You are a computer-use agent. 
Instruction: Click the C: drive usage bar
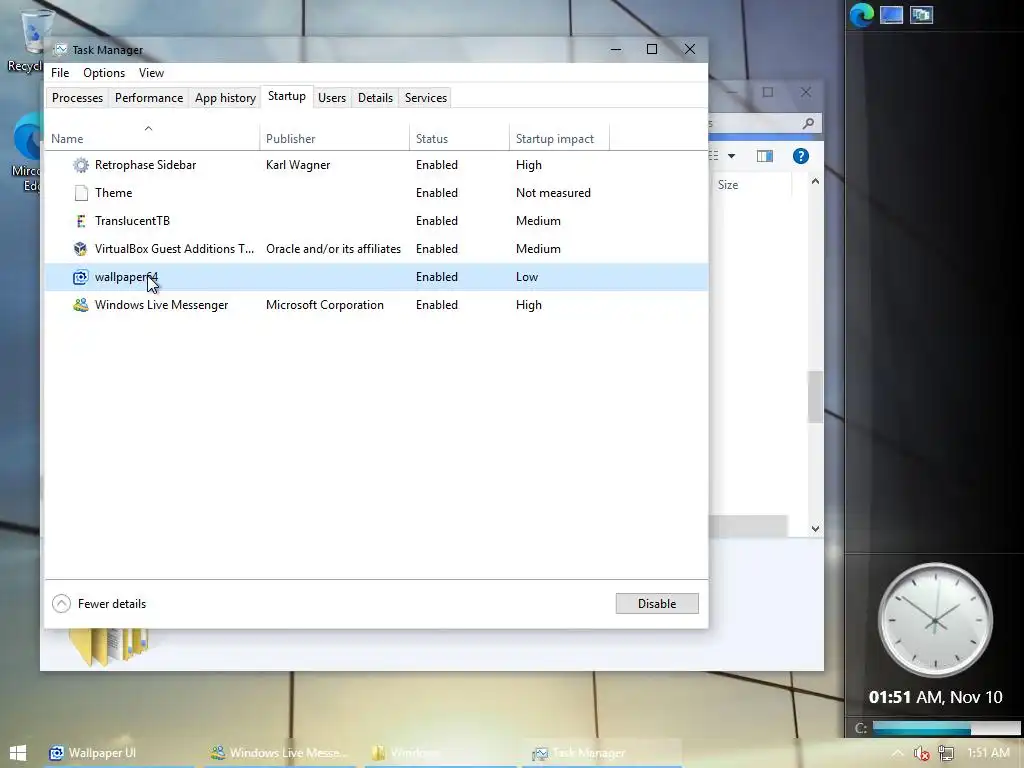tap(946, 728)
